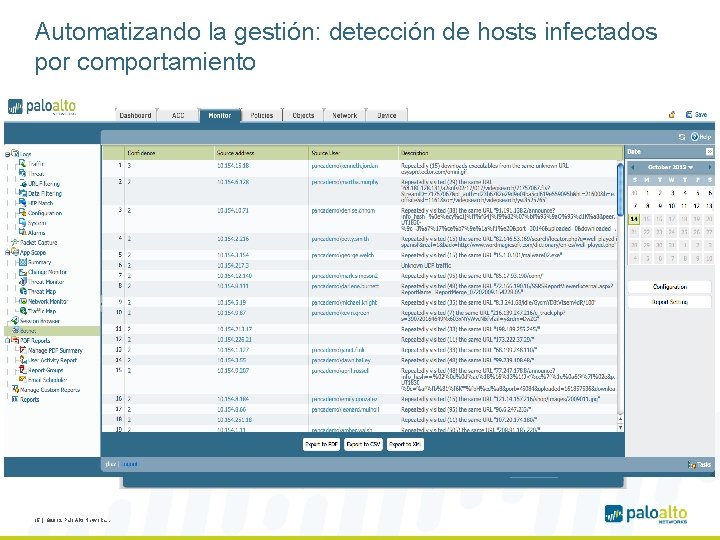Viewport: 720px width, 540px height.
Task: Click the Save button at top right
Action: (x=697, y=114)
